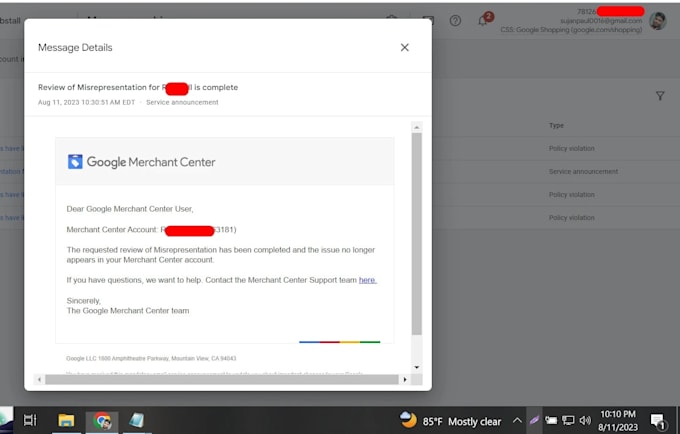The image size is (680, 434).
Task: Open Chrome from the taskbar
Action: (x=102, y=421)
